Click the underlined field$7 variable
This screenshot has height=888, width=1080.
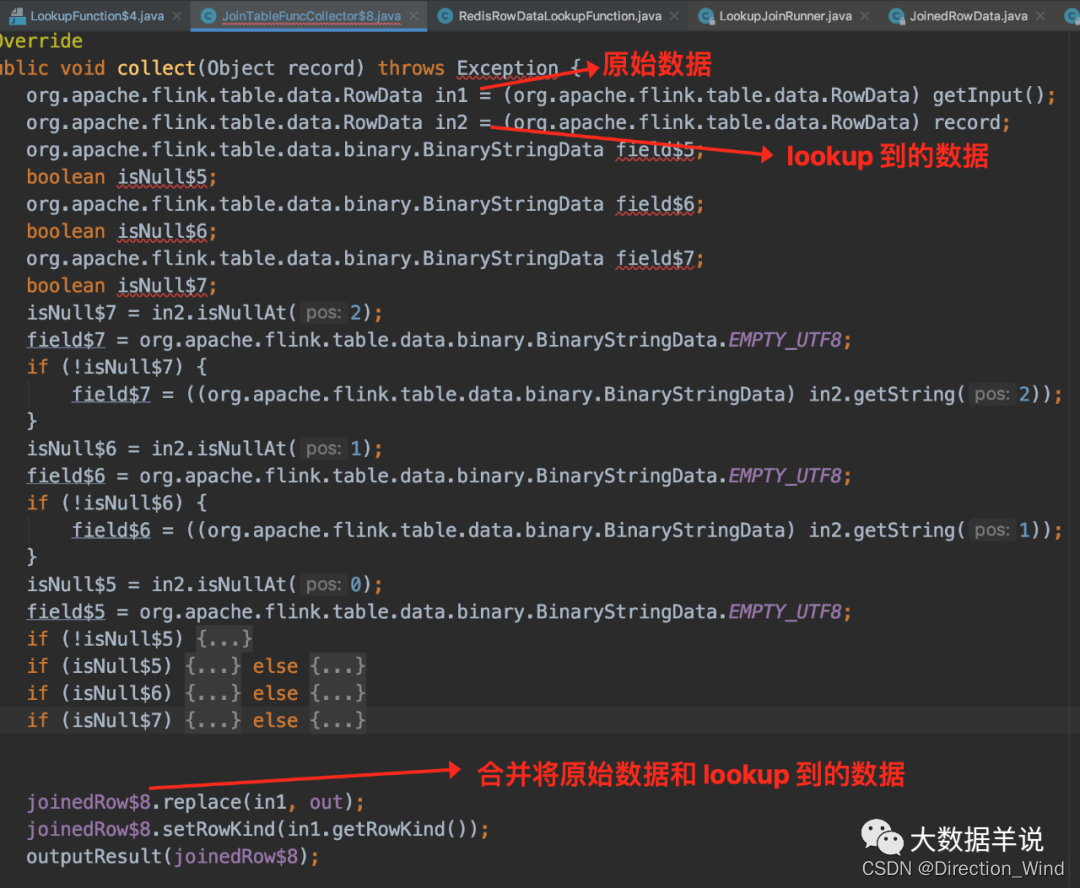coord(65,339)
